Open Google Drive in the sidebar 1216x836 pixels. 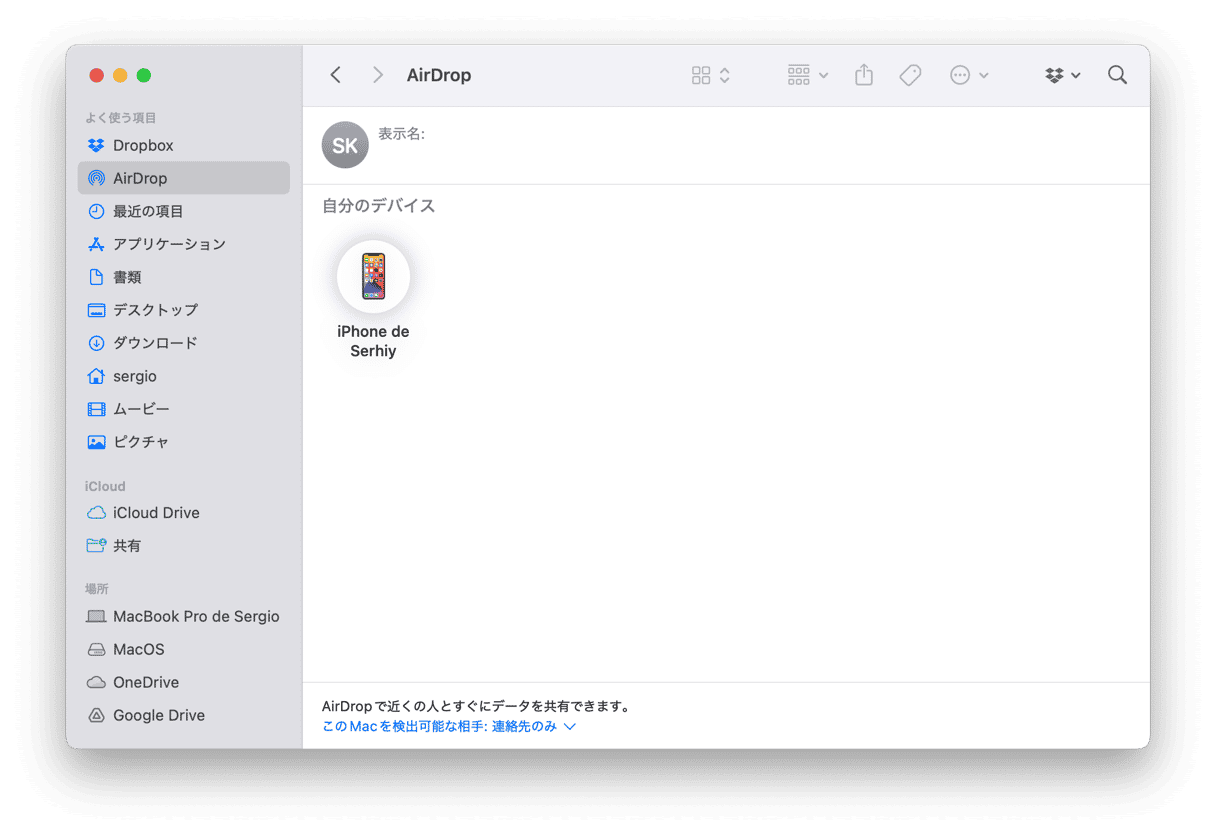click(184, 715)
